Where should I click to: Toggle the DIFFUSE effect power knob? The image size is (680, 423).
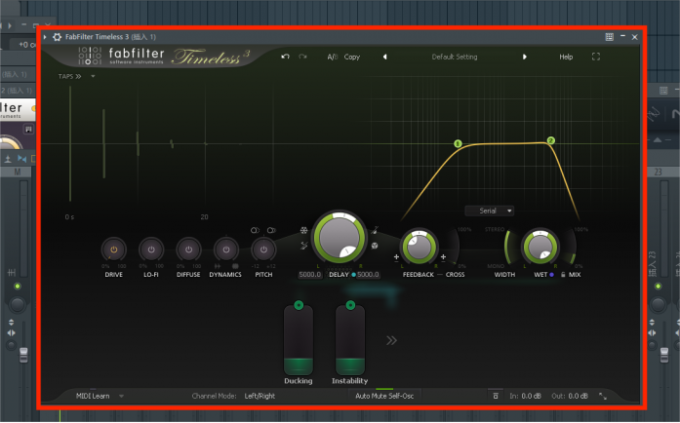[x=188, y=250]
